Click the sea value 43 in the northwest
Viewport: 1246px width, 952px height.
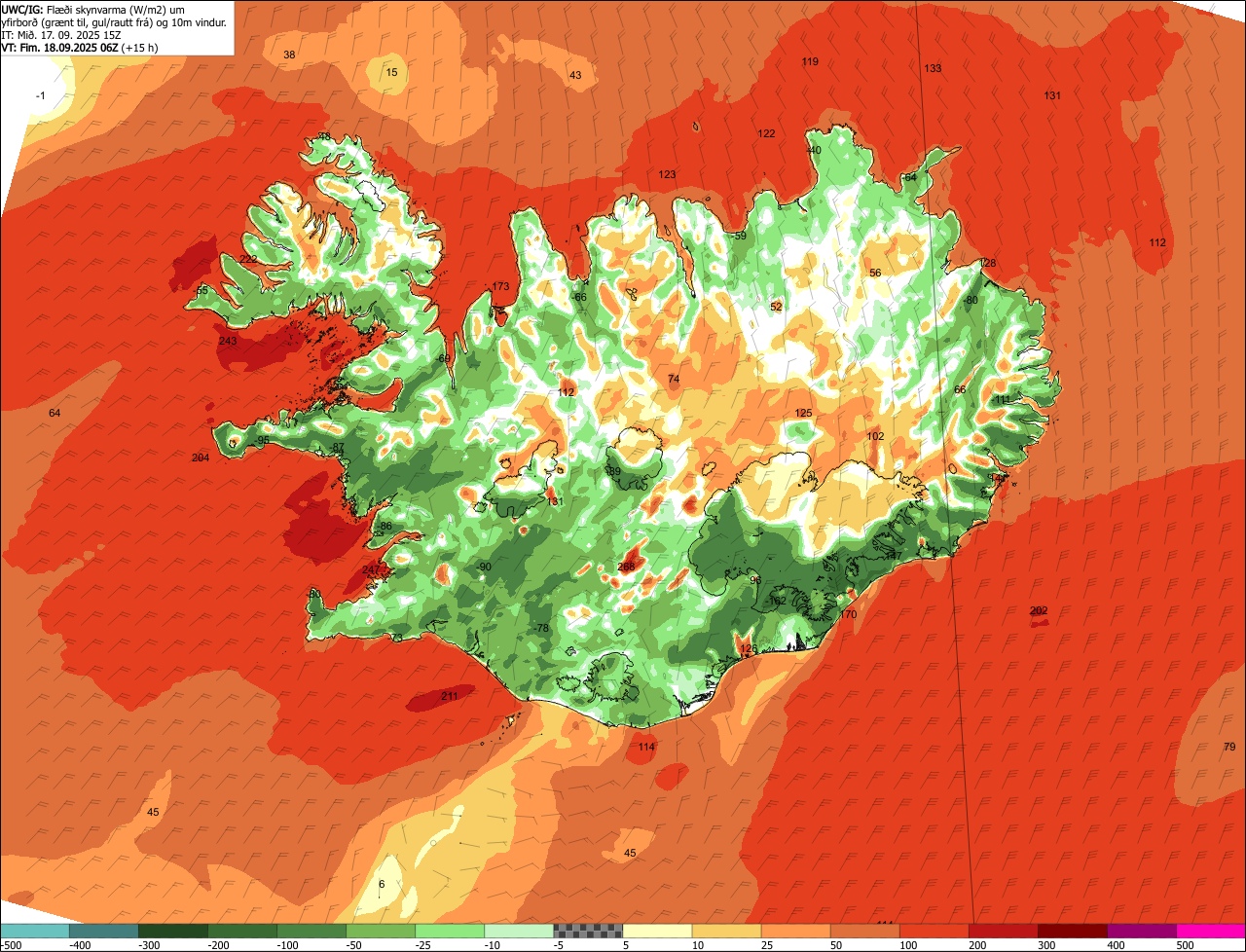point(575,75)
